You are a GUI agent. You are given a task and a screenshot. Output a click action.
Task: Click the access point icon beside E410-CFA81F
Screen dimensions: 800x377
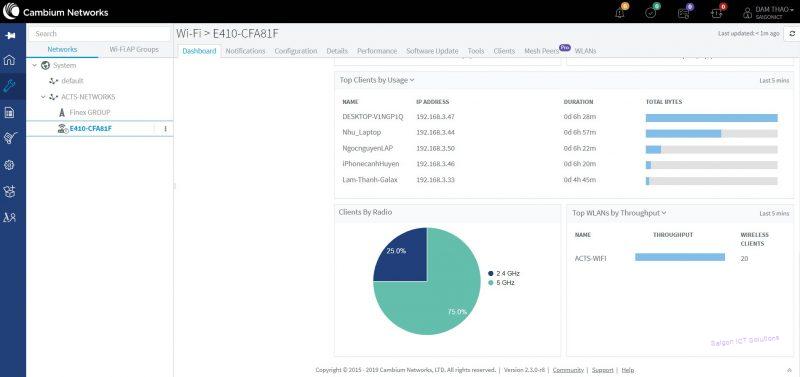63,129
